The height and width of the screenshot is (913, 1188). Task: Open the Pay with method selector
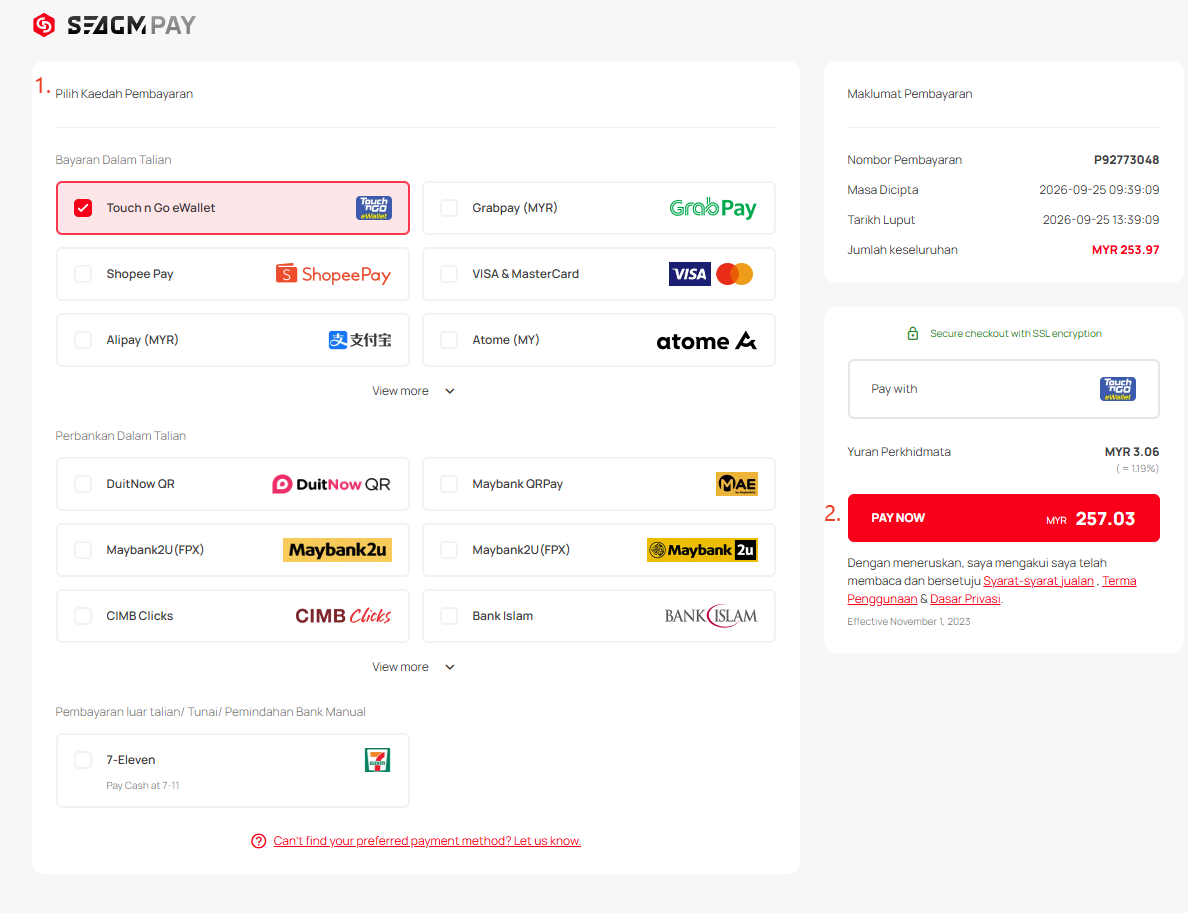tap(1003, 389)
